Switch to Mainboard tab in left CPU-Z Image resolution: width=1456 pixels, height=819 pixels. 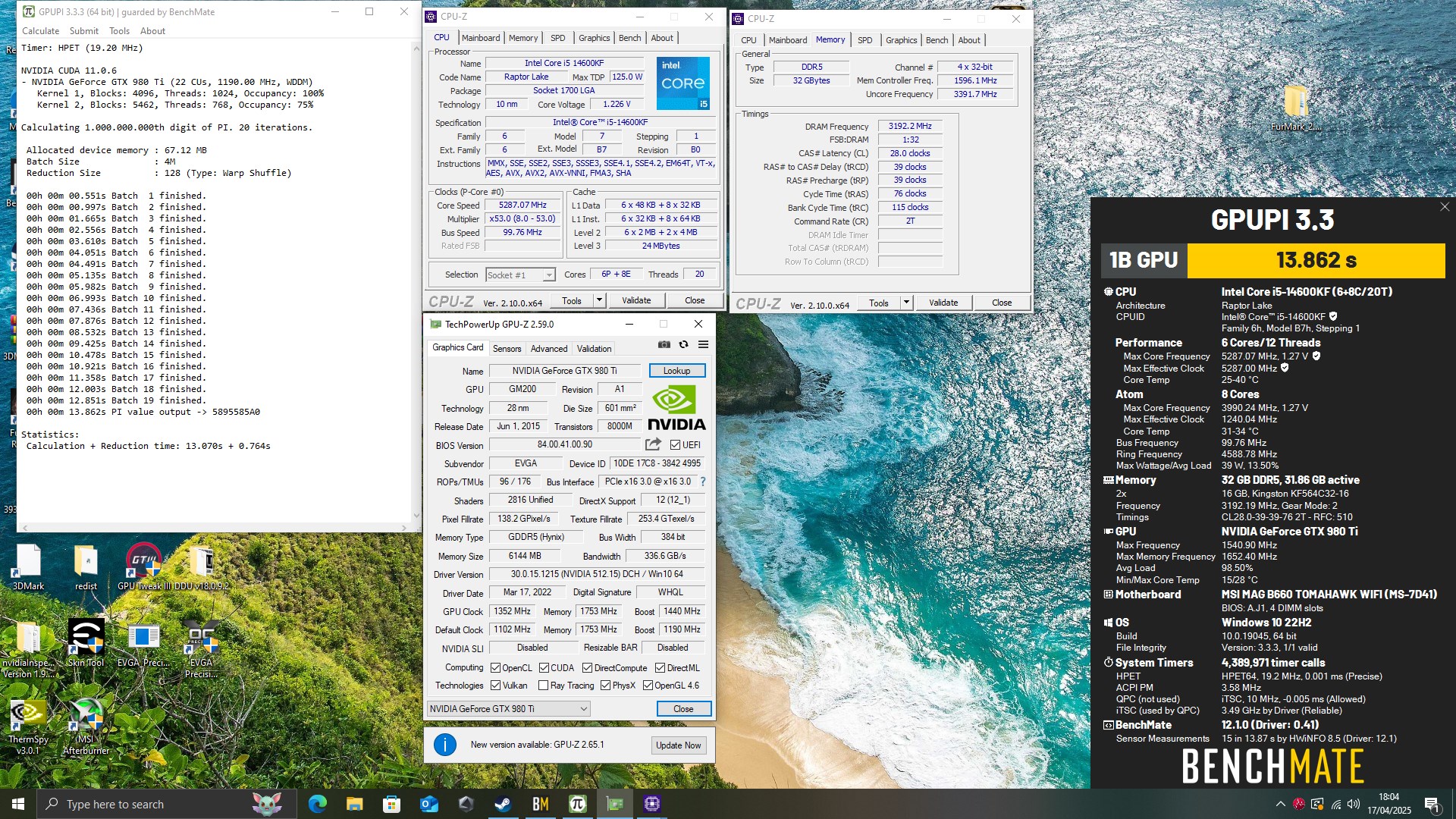point(481,38)
